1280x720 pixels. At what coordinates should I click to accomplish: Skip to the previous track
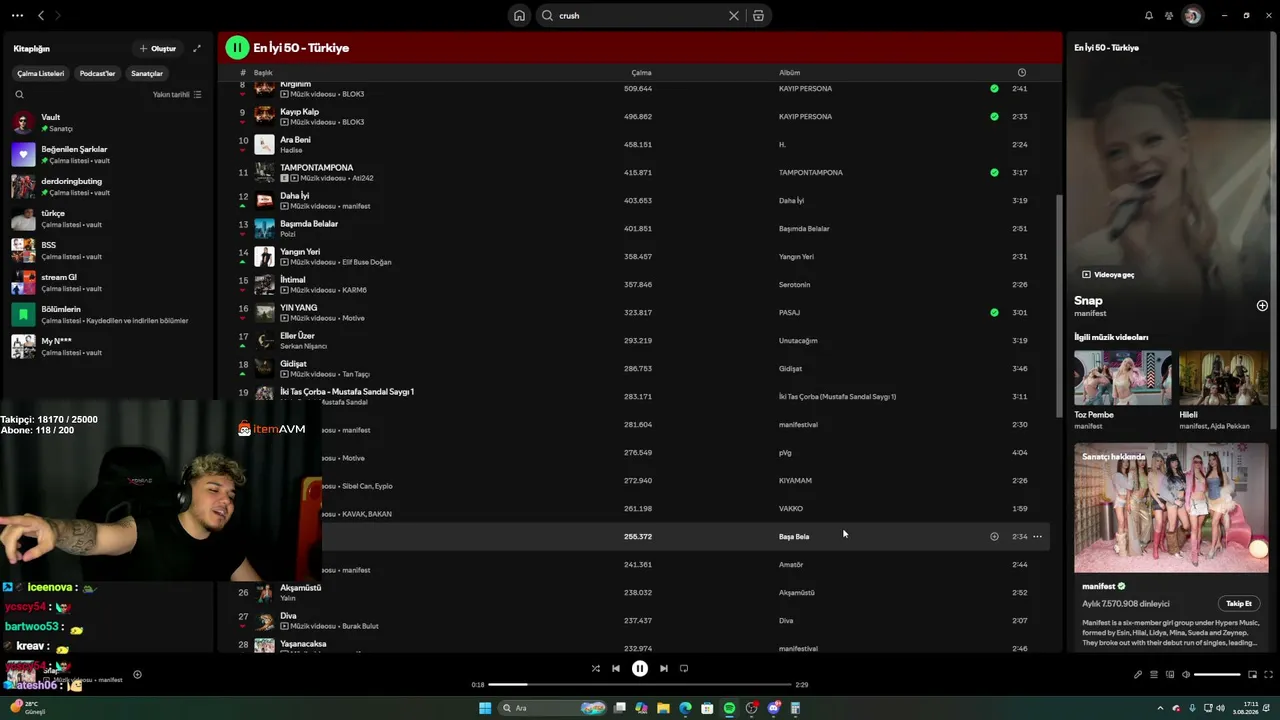tap(616, 669)
